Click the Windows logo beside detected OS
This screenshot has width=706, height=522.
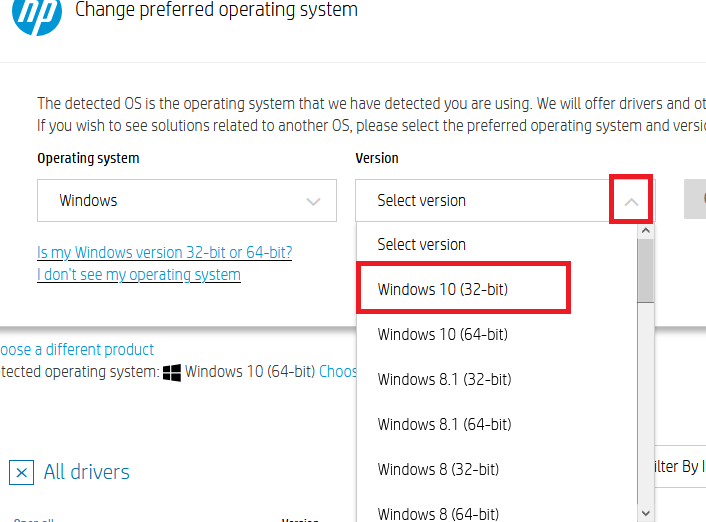172,372
